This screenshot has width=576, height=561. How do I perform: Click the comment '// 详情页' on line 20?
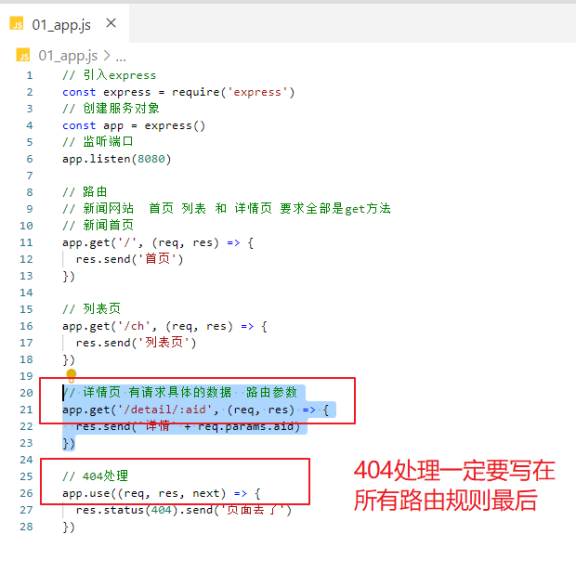pyautogui.click(x=179, y=392)
